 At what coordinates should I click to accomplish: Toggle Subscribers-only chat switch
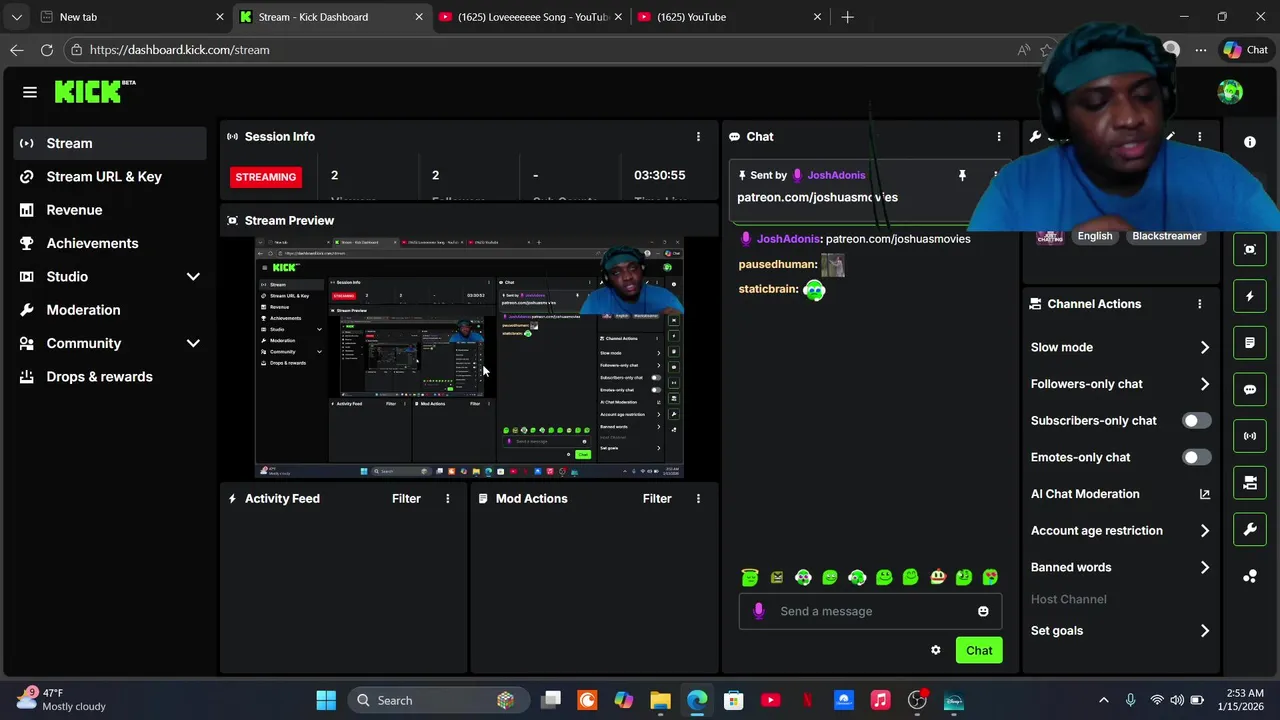coord(1196,421)
